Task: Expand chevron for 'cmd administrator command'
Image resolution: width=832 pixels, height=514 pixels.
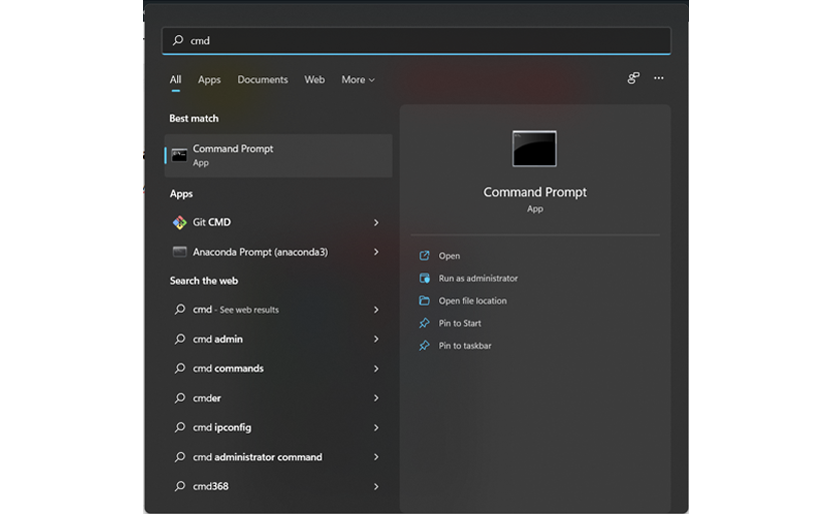Action: point(376,457)
